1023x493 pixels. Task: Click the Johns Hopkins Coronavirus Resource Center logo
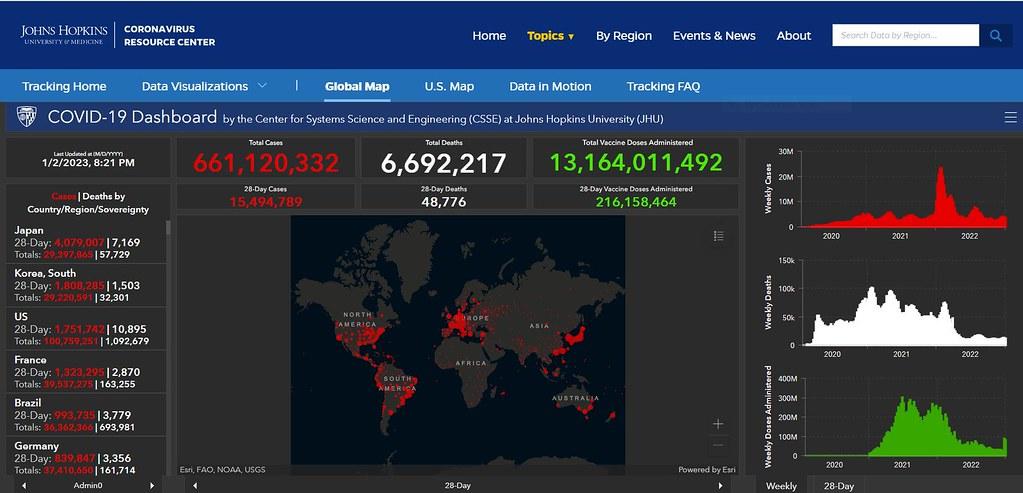tap(118, 35)
